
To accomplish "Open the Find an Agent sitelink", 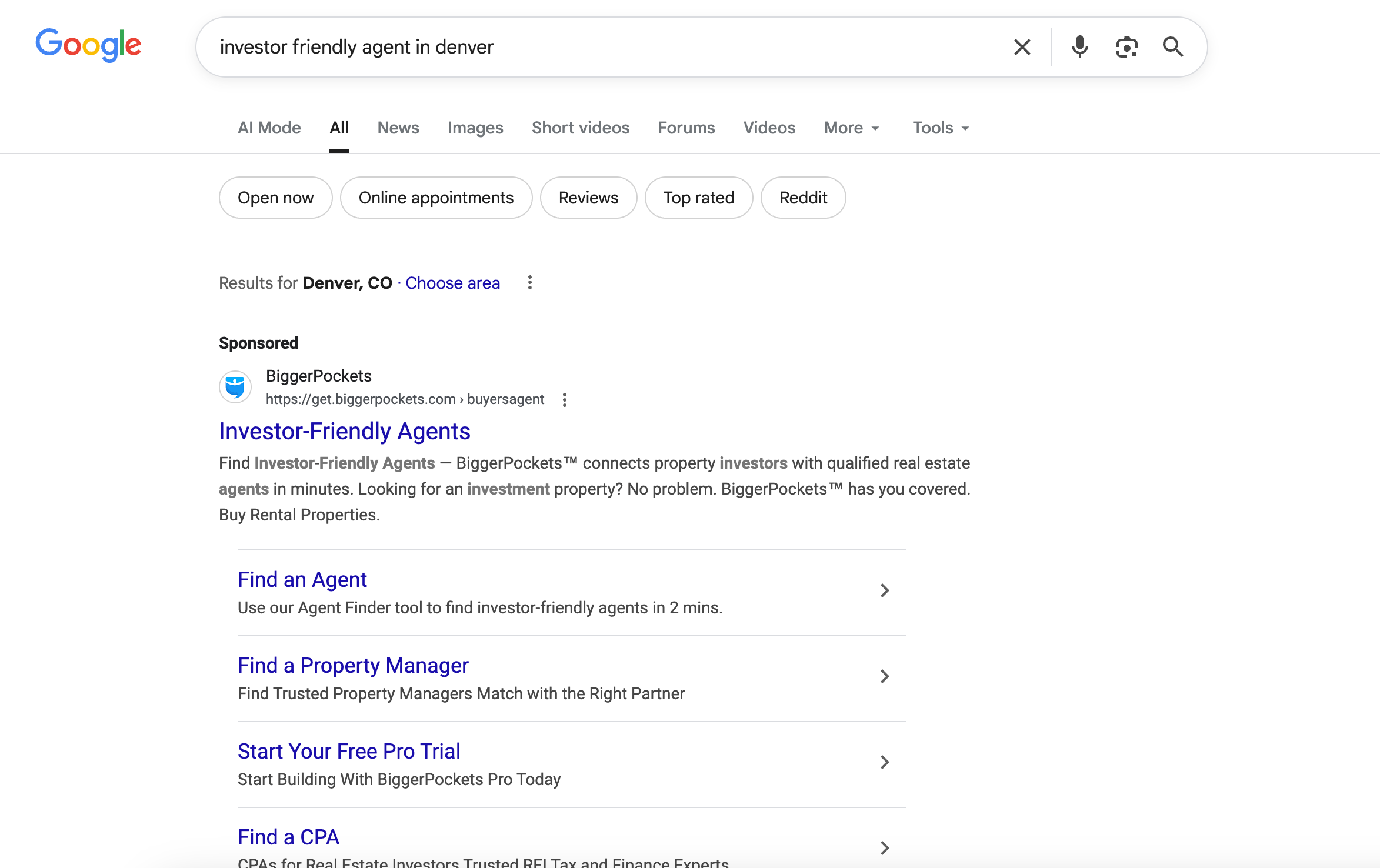I will coord(302,579).
